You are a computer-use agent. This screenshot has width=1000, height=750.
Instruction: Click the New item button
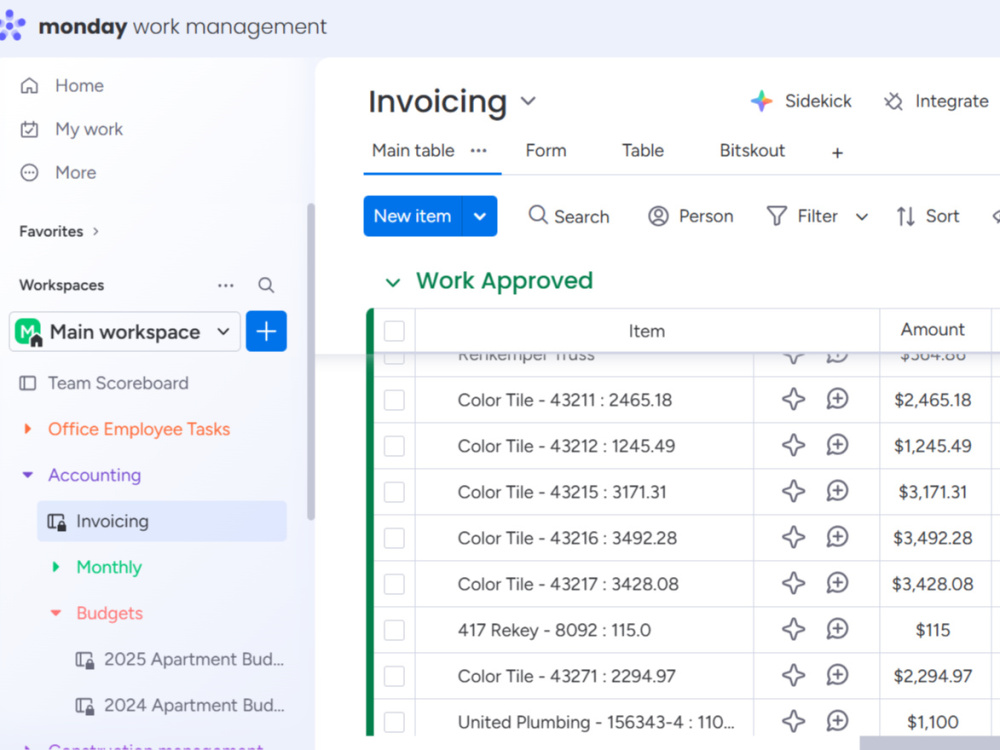coord(413,216)
